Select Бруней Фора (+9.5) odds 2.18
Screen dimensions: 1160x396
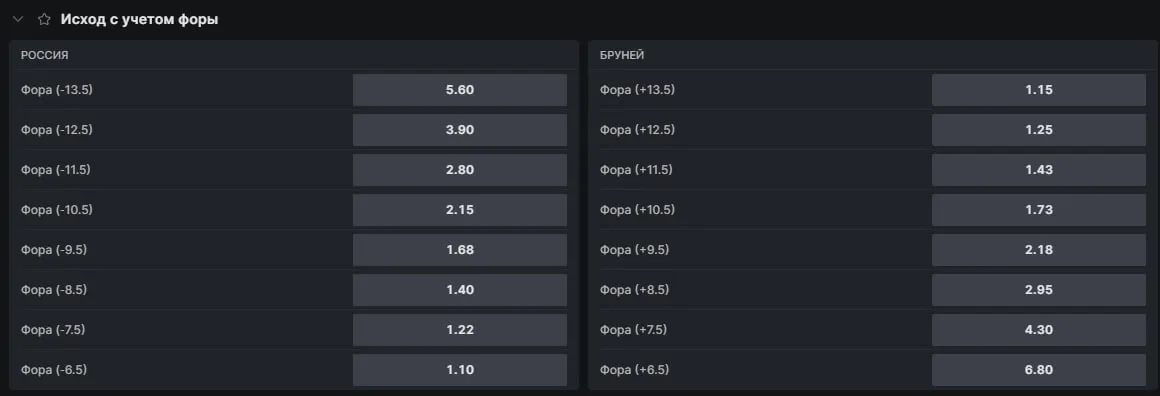[x=1039, y=250]
